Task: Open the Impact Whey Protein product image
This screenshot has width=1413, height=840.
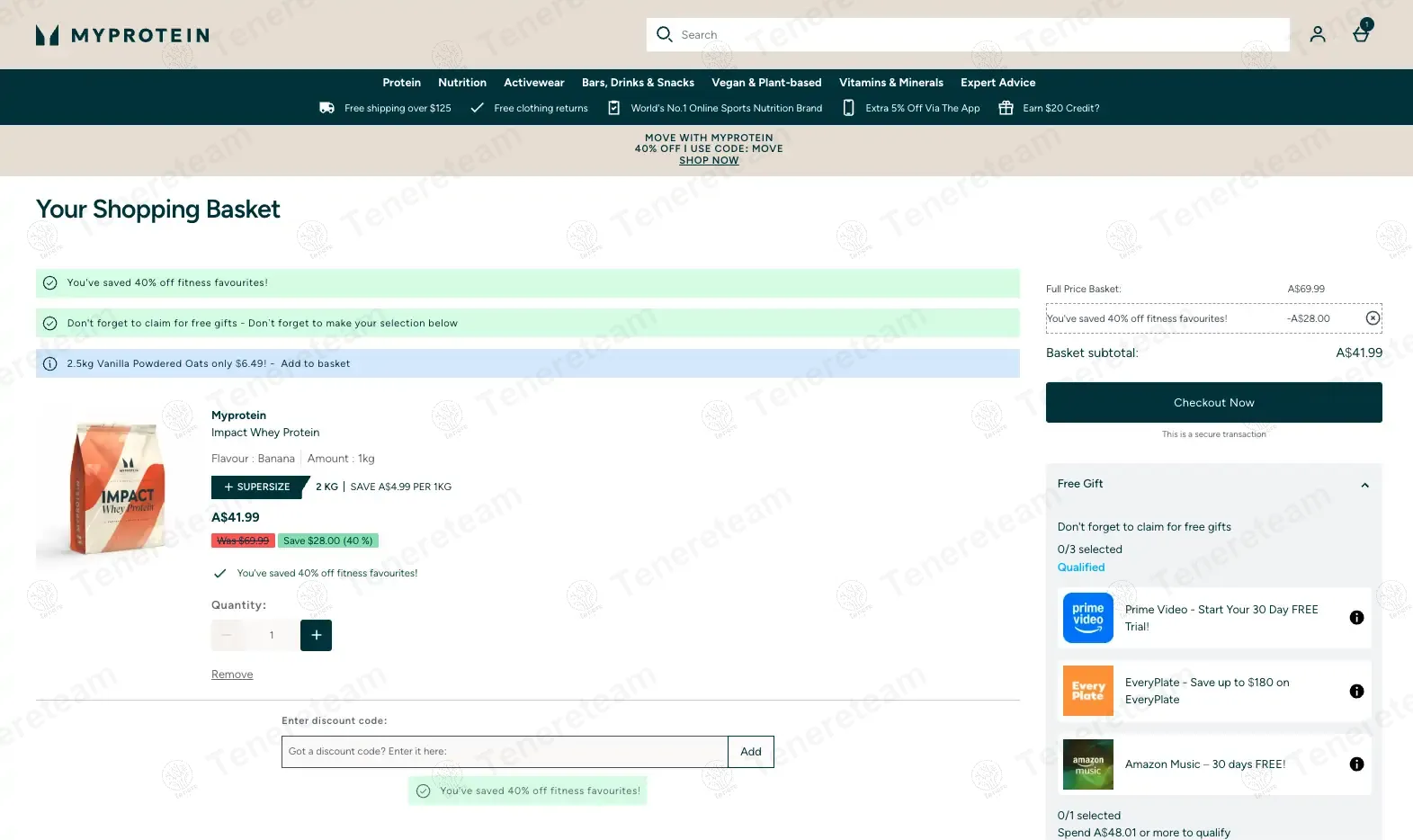Action: pos(118,488)
